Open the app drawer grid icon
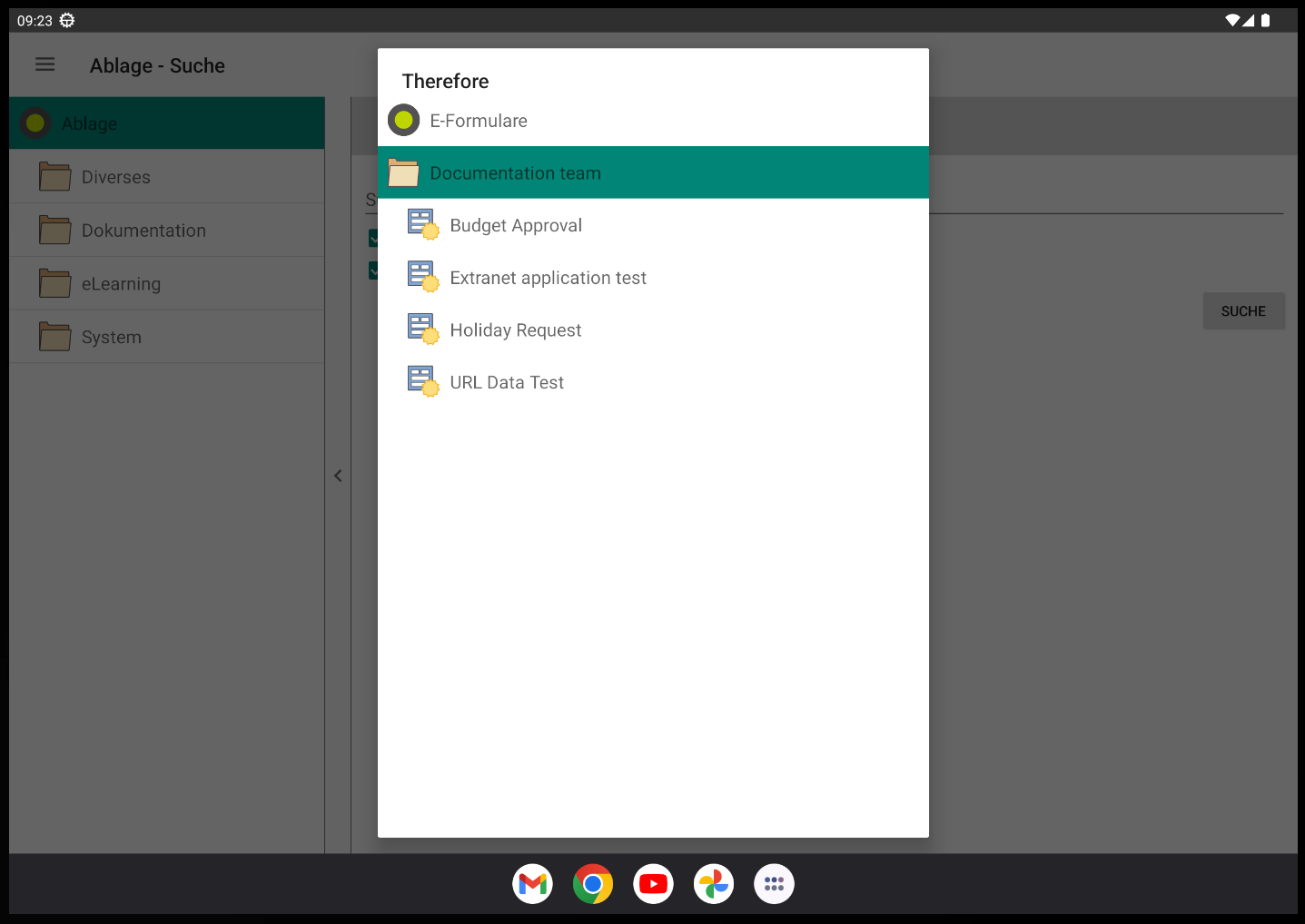 pos(774,884)
